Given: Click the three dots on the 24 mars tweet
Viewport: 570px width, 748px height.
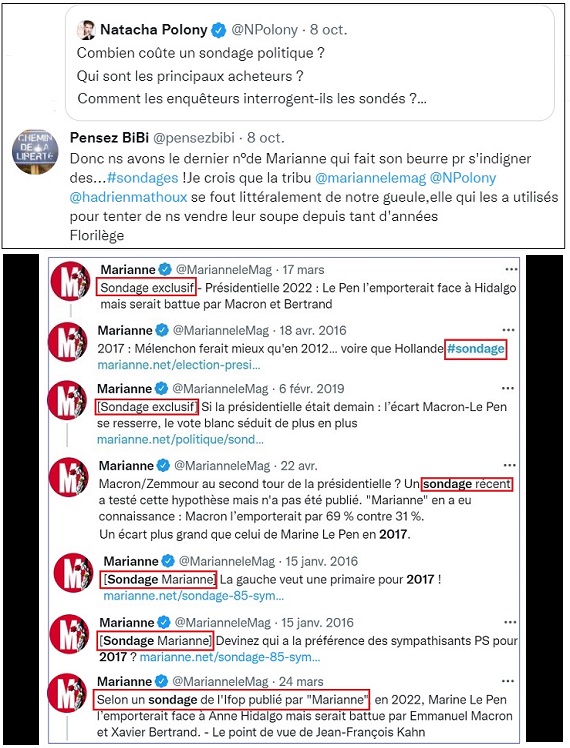Looking at the screenshot, I should (508, 681).
